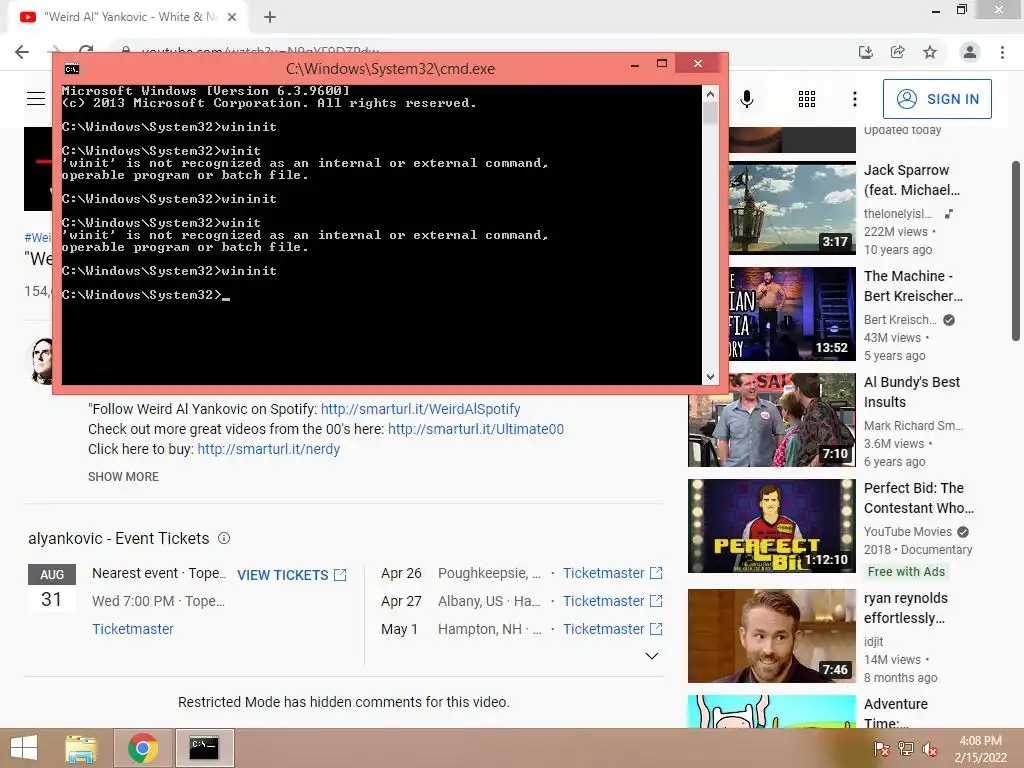Bookmark this page with star icon

pyautogui.click(x=930, y=52)
